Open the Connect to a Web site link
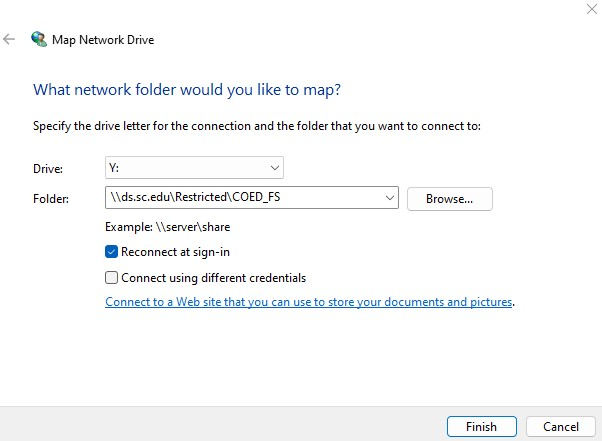 309,302
